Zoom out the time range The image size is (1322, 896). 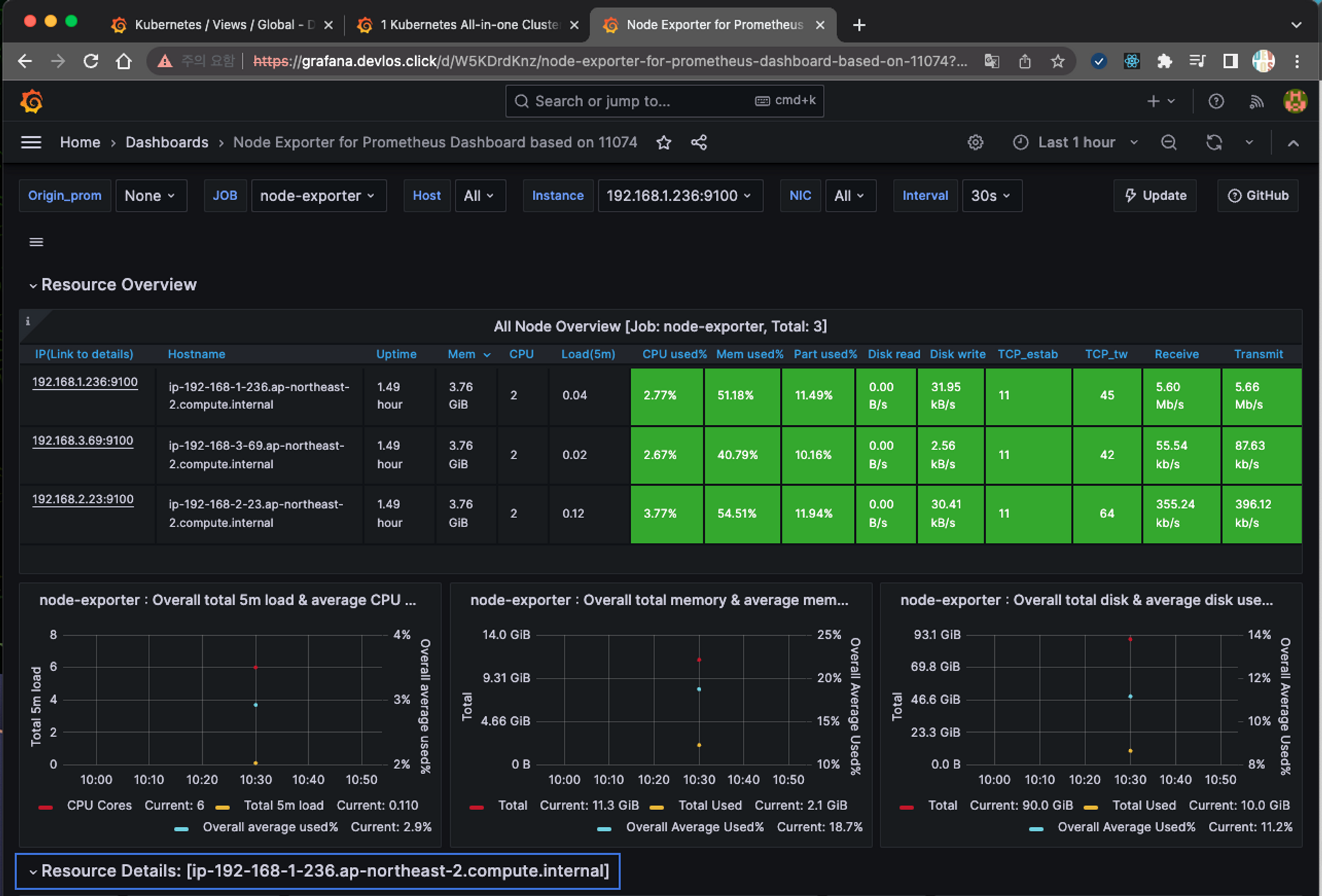point(1168,143)
